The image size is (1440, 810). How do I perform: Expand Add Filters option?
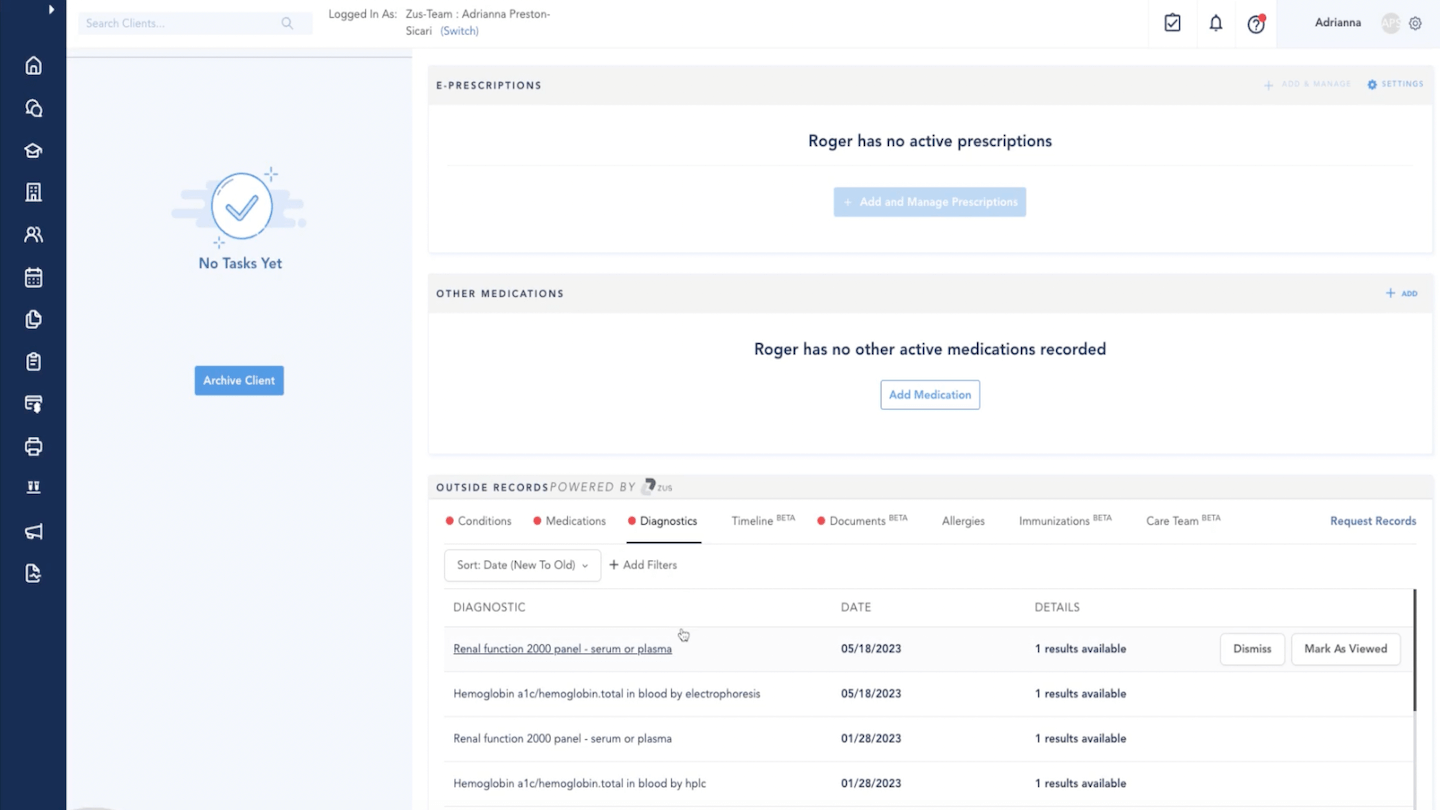pyautogui.click(x=643, y=565)
